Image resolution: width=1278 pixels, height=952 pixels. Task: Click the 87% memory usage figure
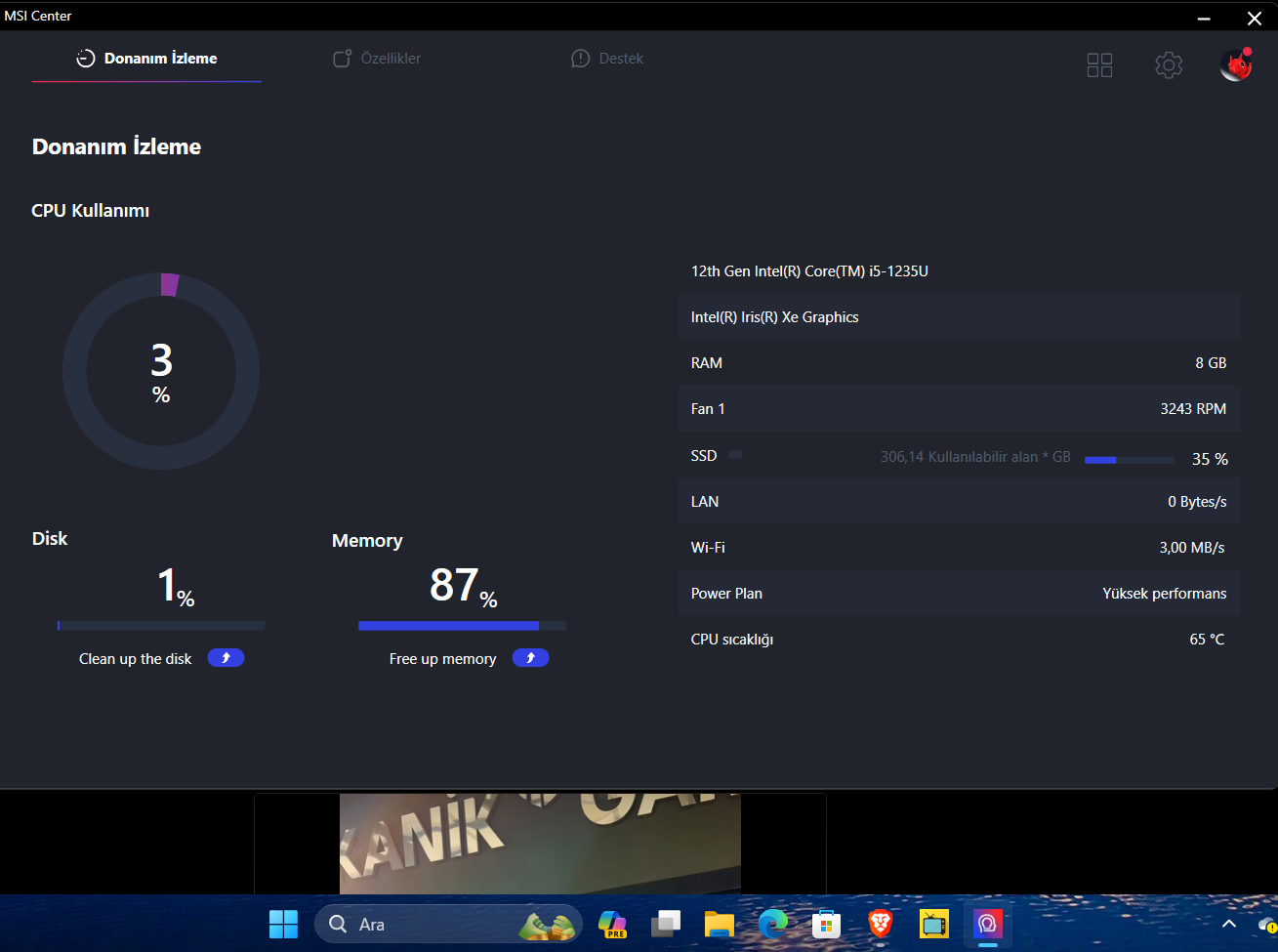[x=464, y=586]
